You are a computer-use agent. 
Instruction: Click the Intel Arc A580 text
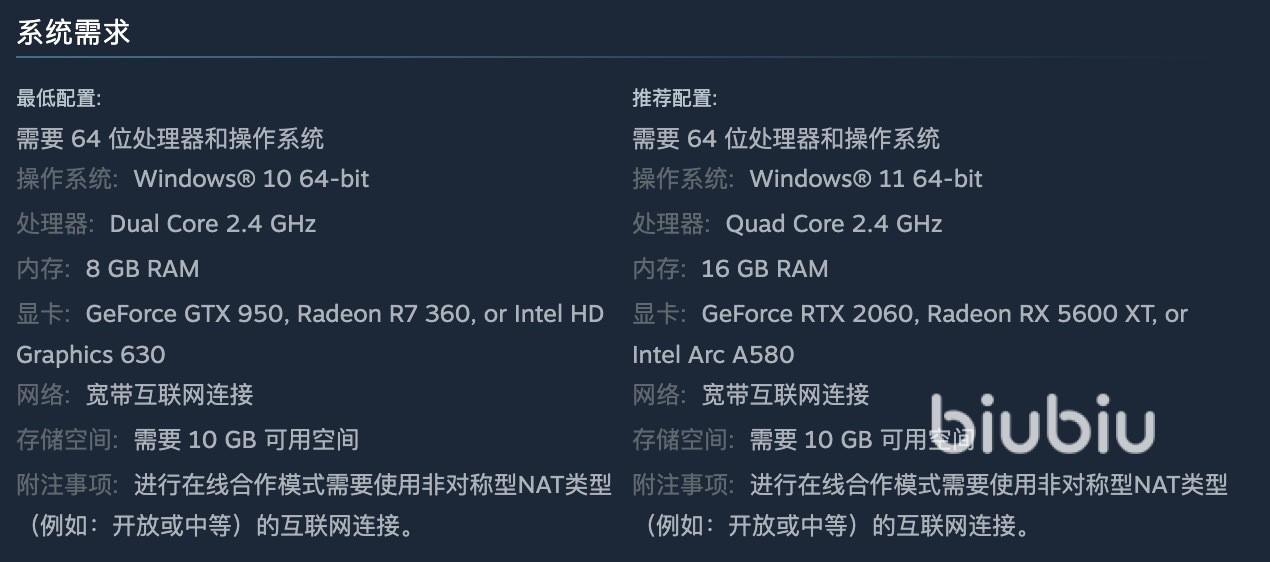713,355
